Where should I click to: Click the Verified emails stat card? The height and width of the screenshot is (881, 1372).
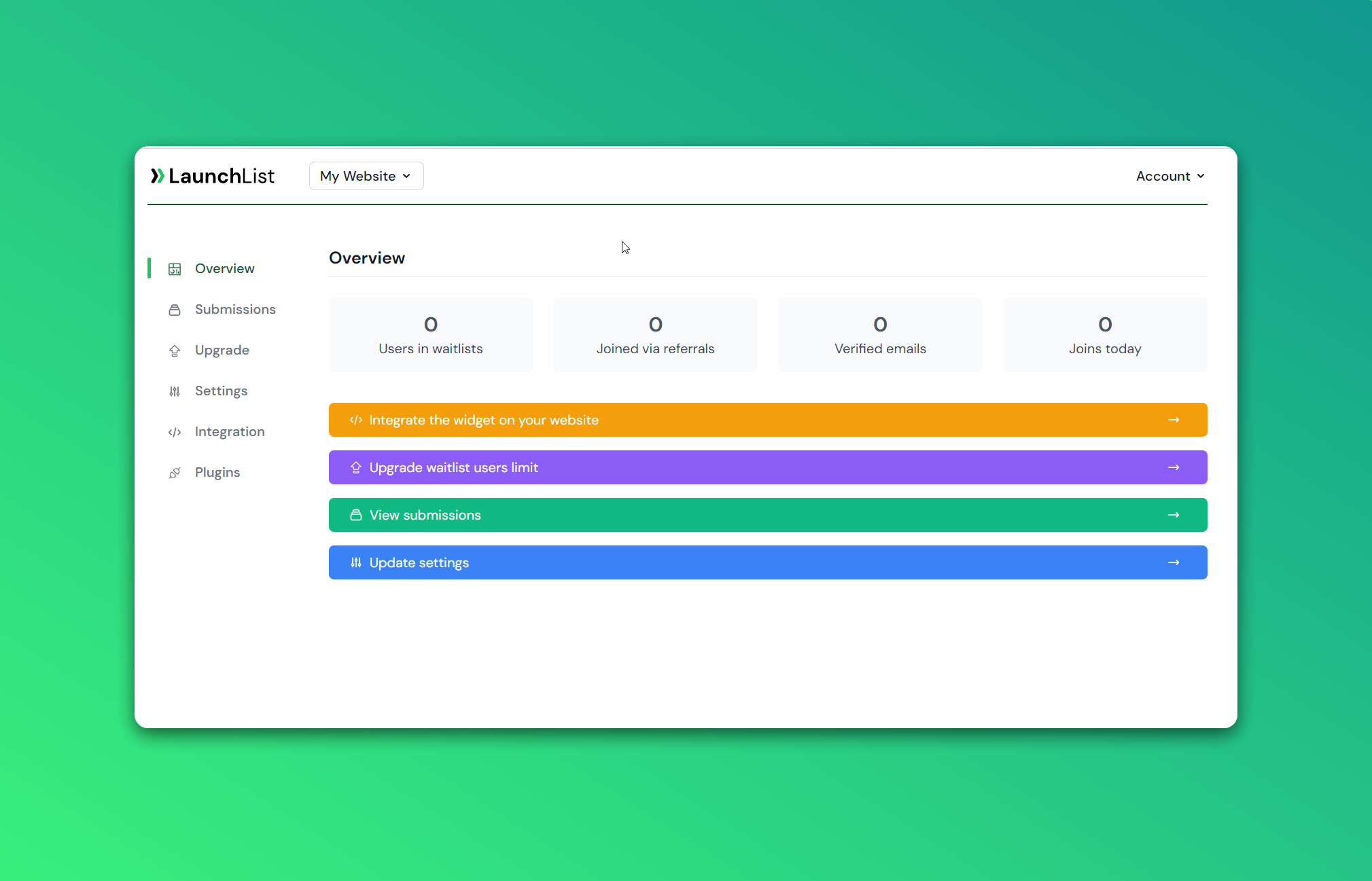click(x=880, y=335)
